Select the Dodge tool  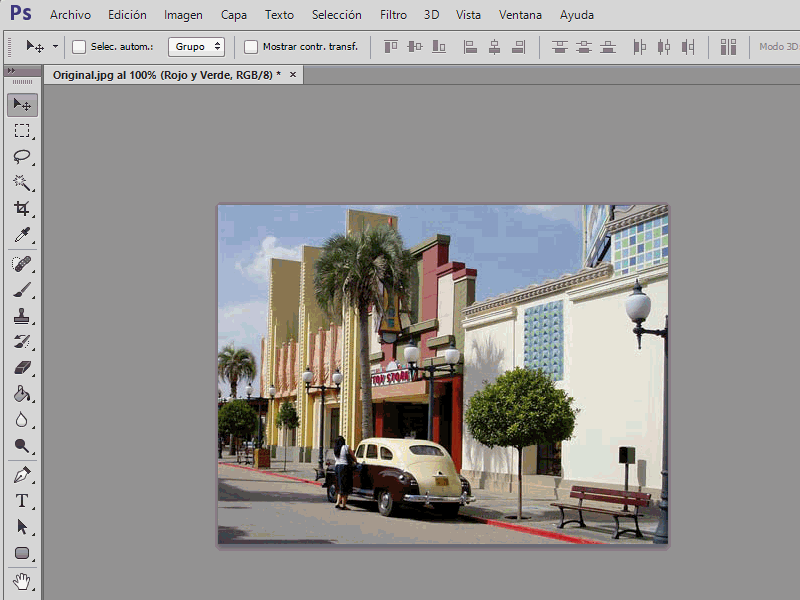tap(22, 446)
